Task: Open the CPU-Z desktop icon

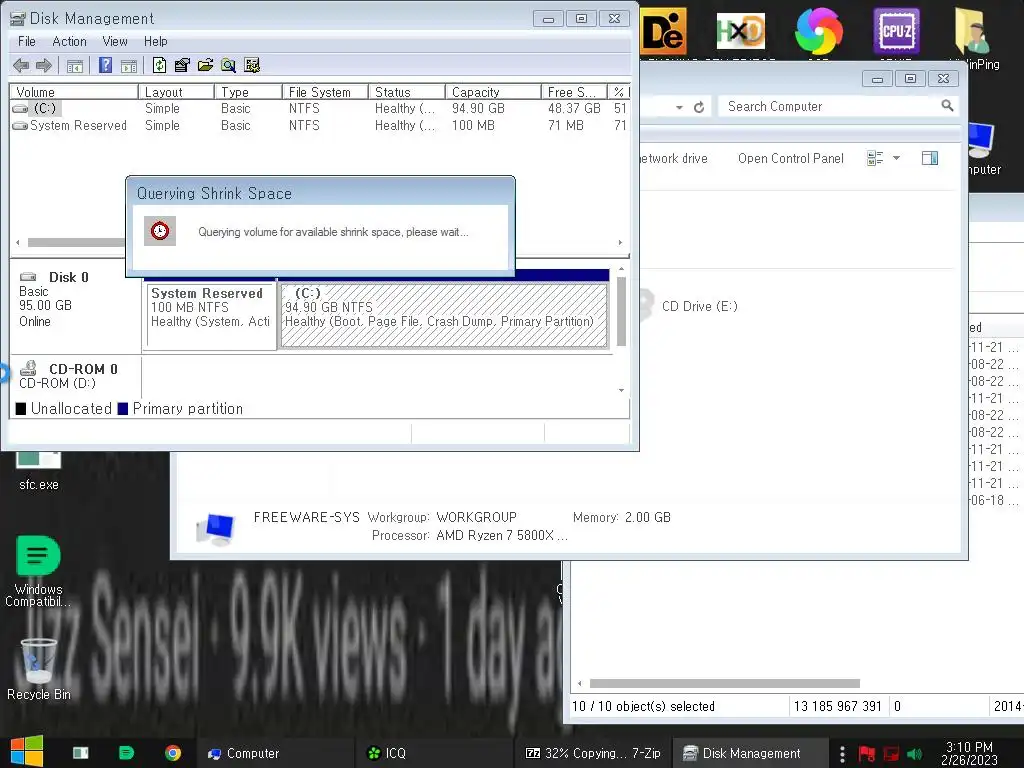Action: tap(896, 31)
